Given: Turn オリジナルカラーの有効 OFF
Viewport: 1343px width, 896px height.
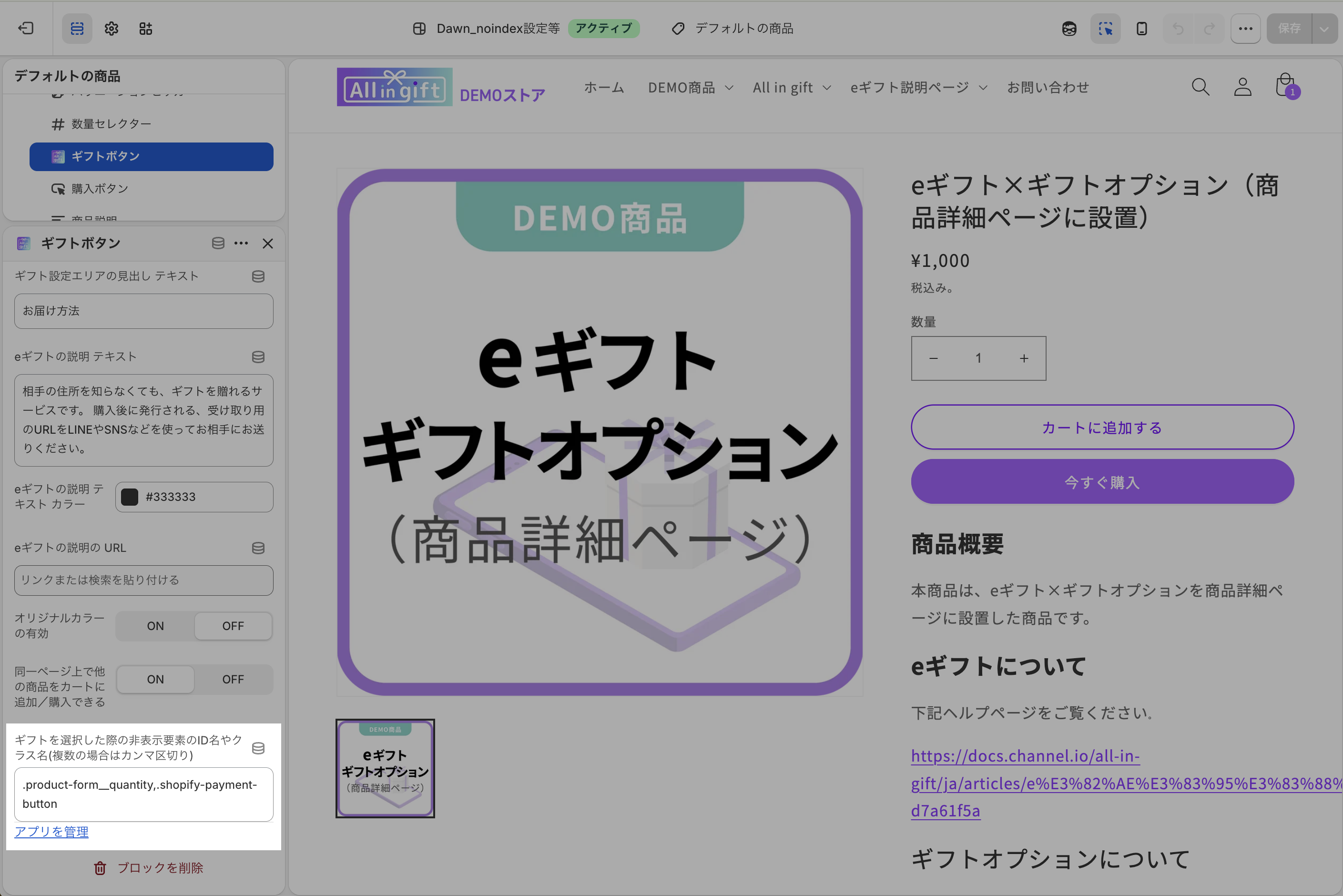Looking at the screenshot, I should pos(233,626).
